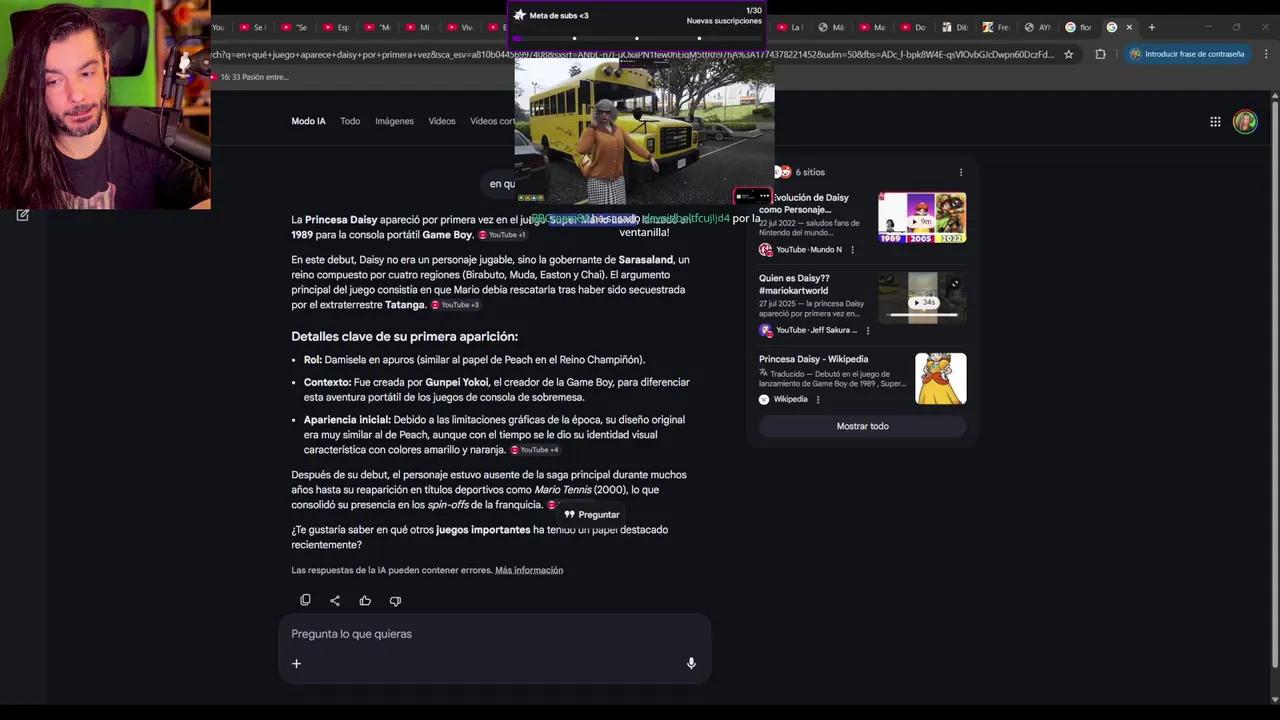Give the answer a thumbs up
Image resolution: width=1280 pixels, height=720 pixels.
pyautogui.click(x=365, y=600)
